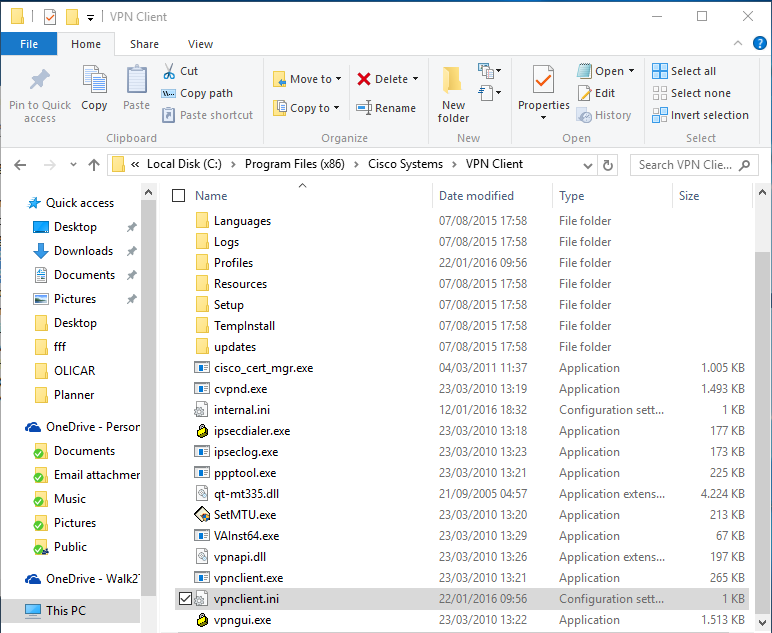Viewport: 772px width, 633px height.
Task: Open the File menu
Action: (x=29, y=44)
